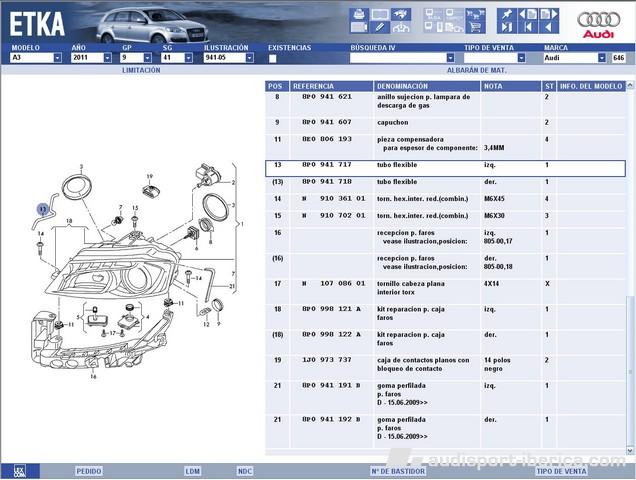636x480 pixels.
Task: Click the POS column header
Action: tap(277, 86)
